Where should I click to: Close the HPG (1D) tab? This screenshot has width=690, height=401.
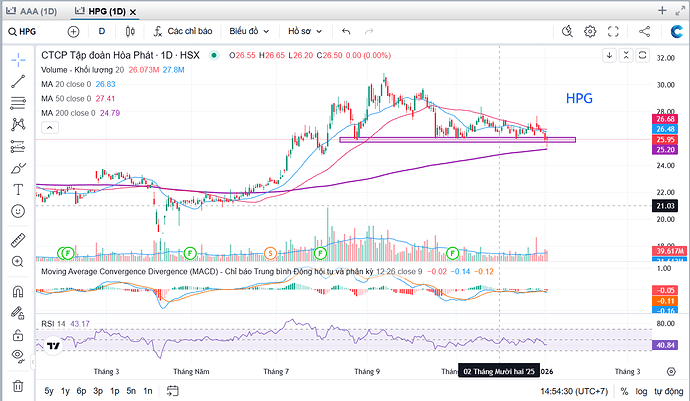[133, 12]
